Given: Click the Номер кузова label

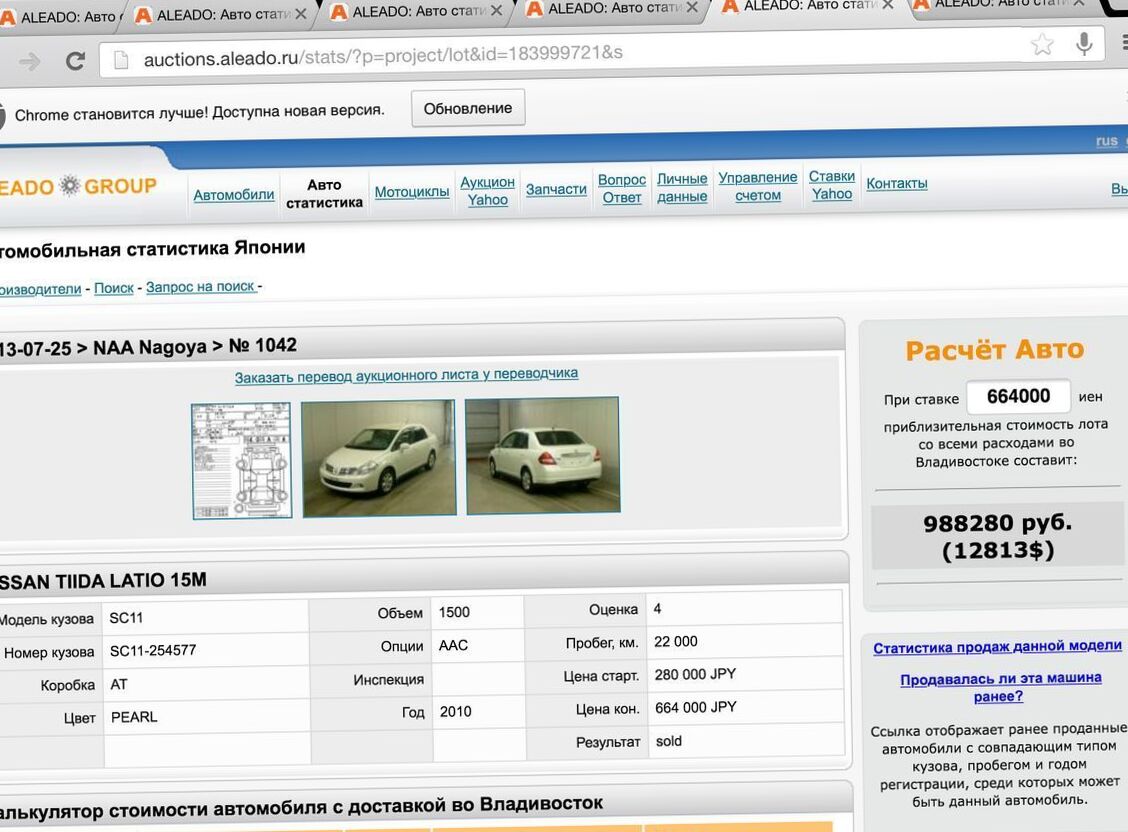Looking at the screenshot, I should coord(49,652).
